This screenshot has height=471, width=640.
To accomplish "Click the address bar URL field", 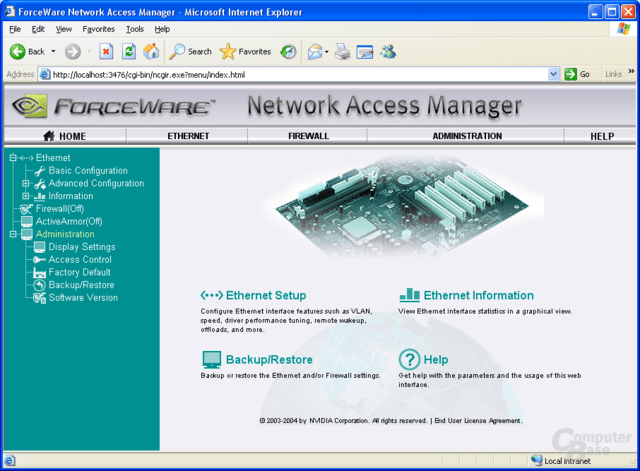I will tap(298, 75).
